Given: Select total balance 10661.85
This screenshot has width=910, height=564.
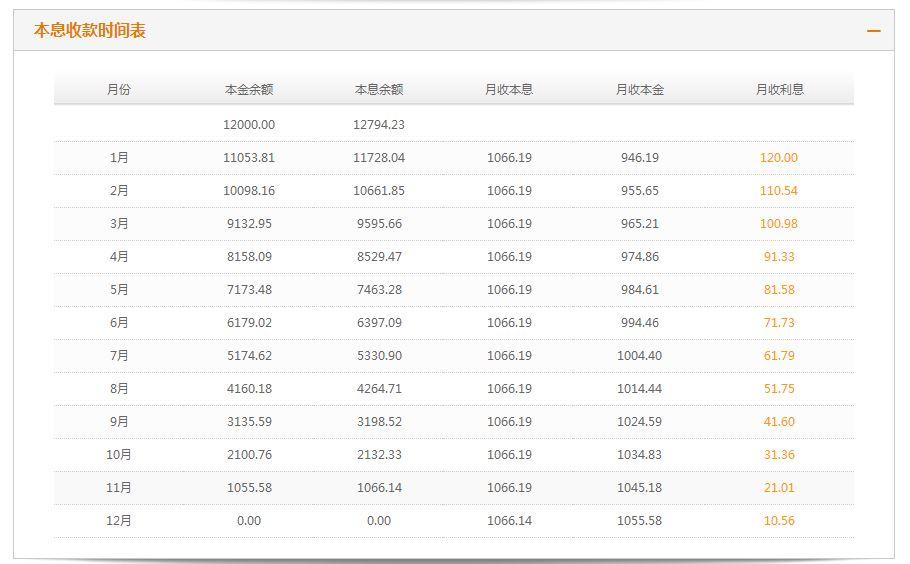Looking at the screenshot, I should pos(379,191).
